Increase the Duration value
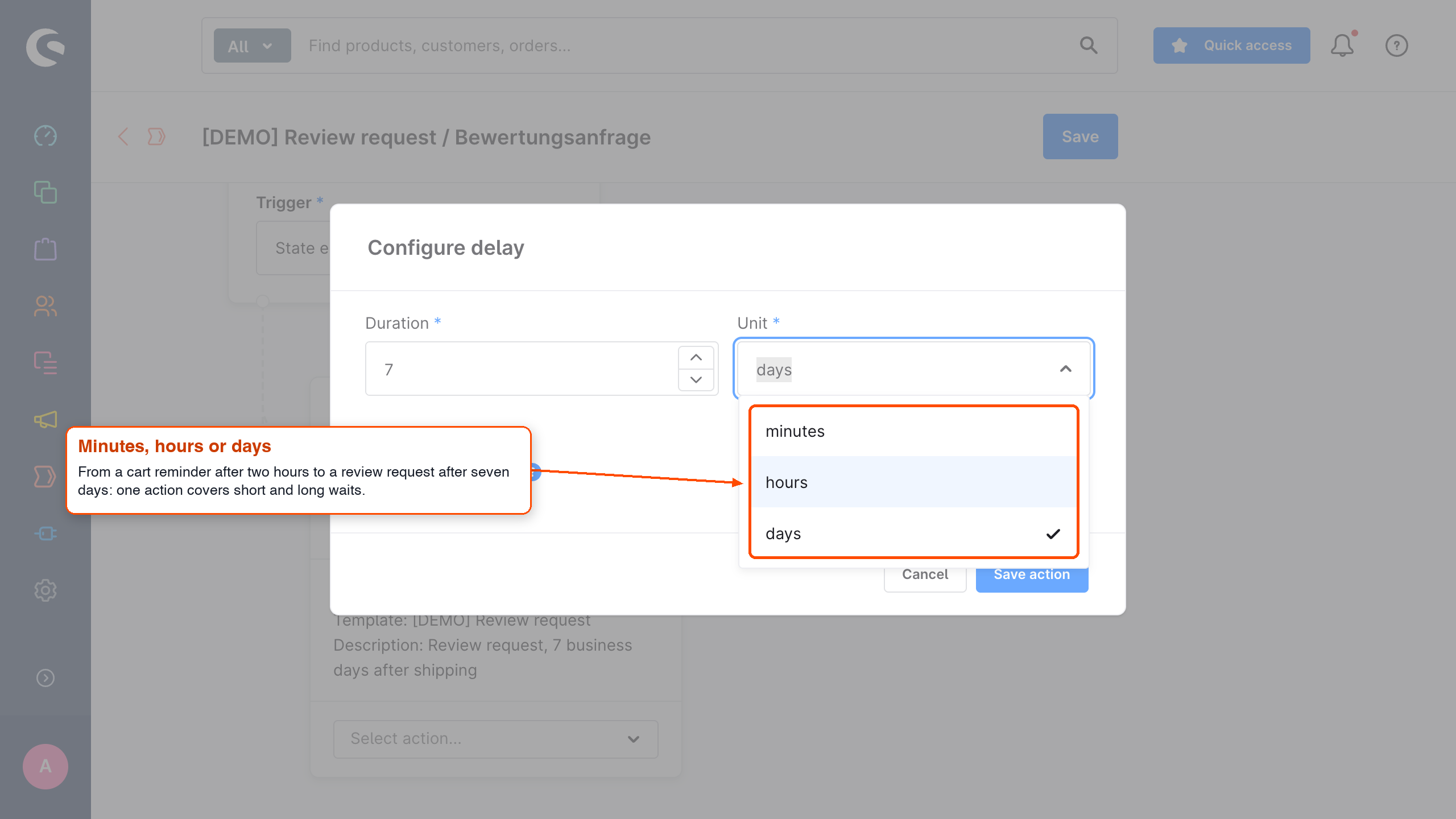 [x=696, y=358]
